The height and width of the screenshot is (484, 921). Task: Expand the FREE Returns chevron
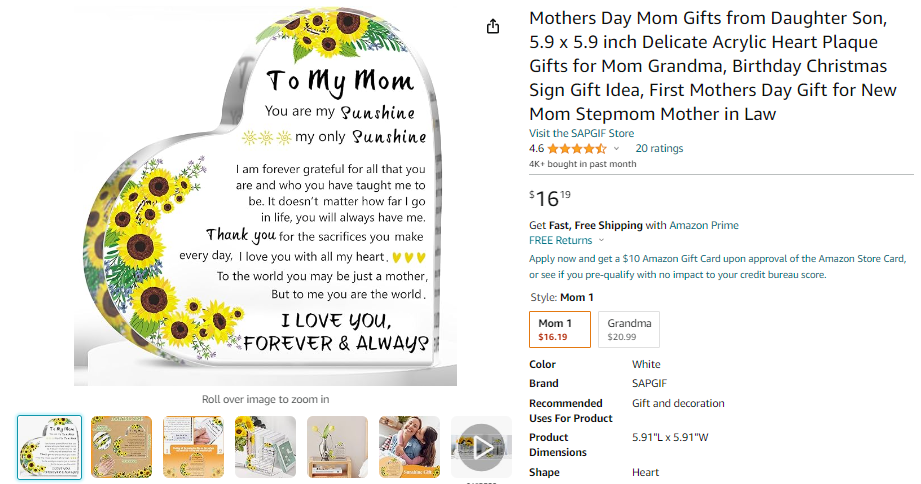[601, 240]
